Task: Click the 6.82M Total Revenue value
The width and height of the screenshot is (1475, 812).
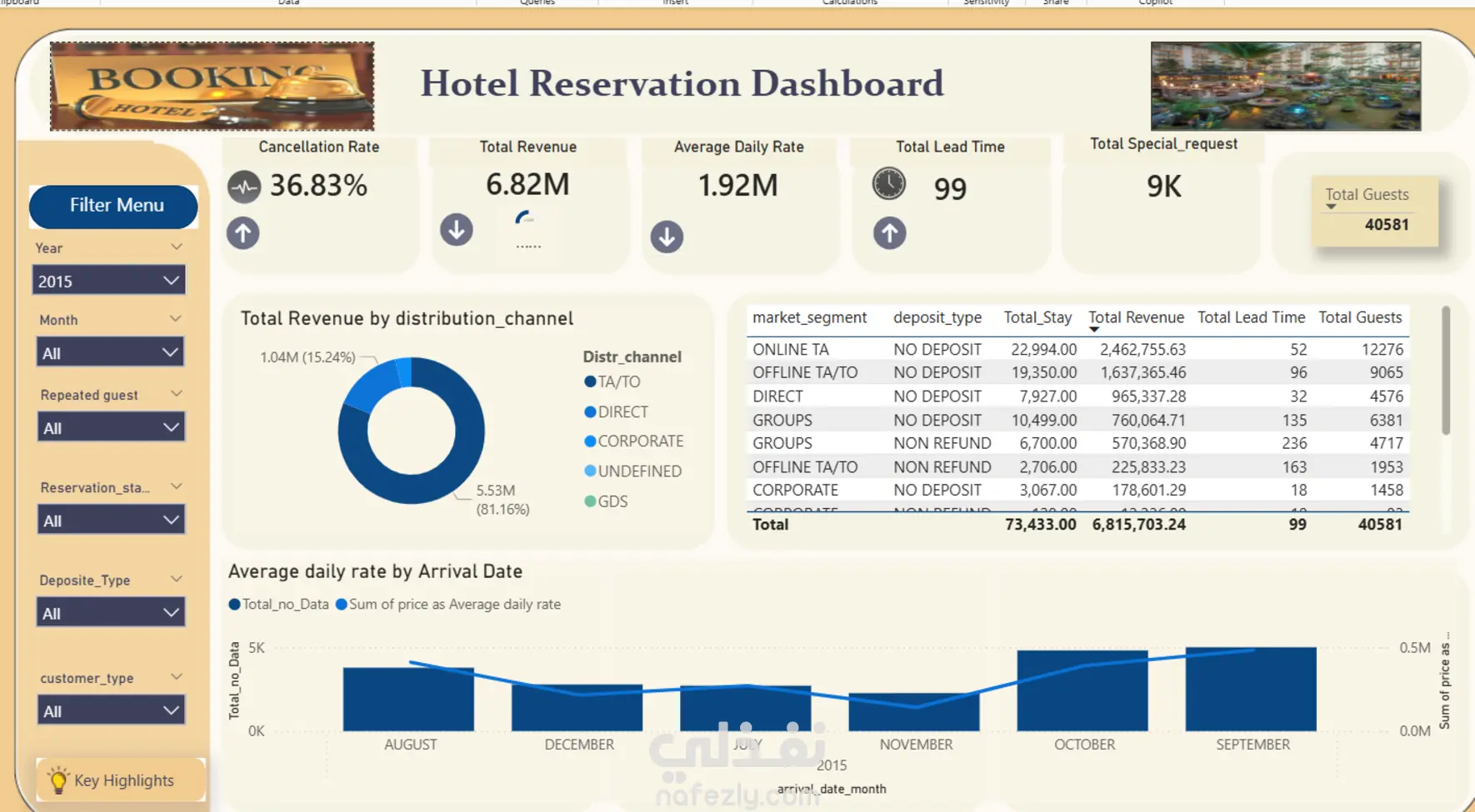Action: [527, 184]
